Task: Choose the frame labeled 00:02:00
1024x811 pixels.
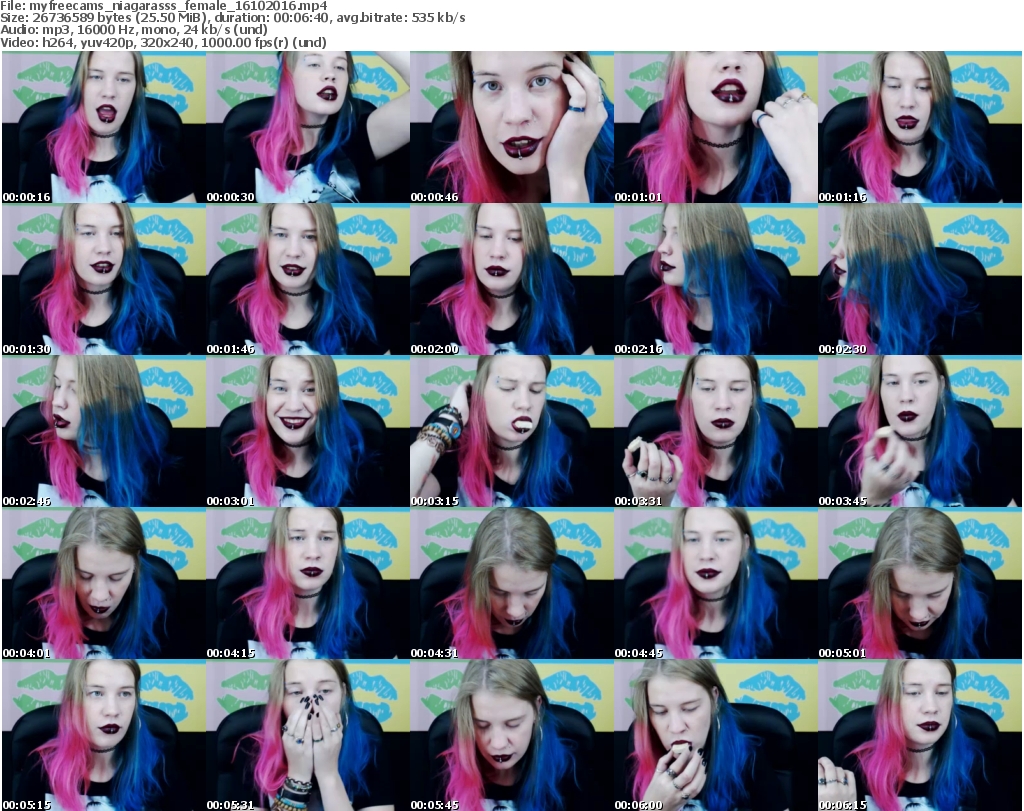Action: pyautogui.click(x=511, y=279)
